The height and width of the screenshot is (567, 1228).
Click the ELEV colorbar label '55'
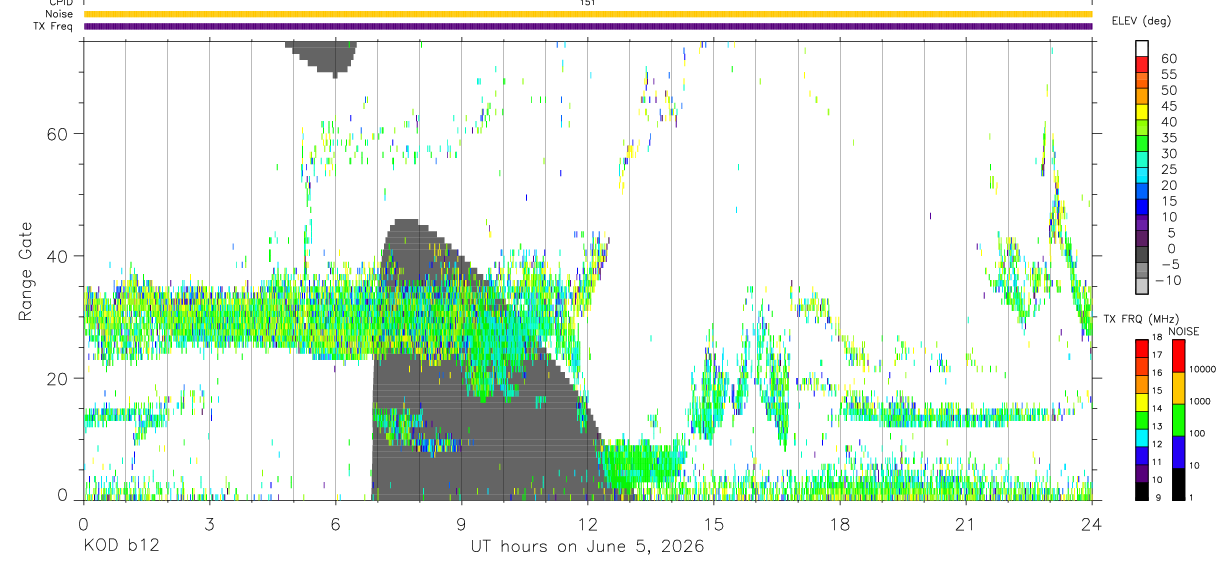[x=1168, y=74]
